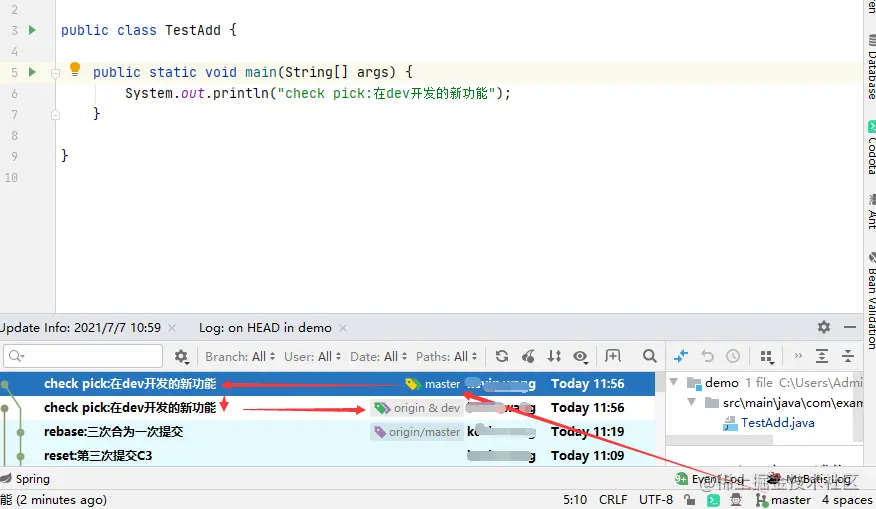This screenshot has height=509, width=876.
Task: Hide the Git tool window panel
Action: (x=850, y=327)
